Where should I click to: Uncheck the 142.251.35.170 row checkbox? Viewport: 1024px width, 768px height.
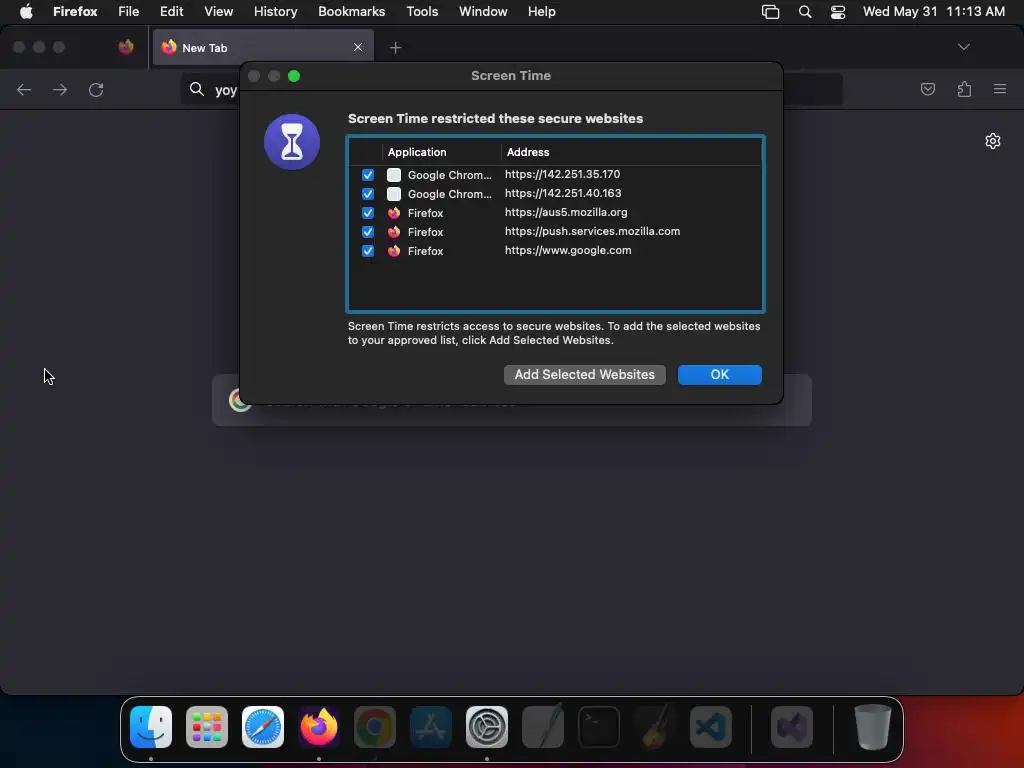pyautogui.click(x=368, y=175)
